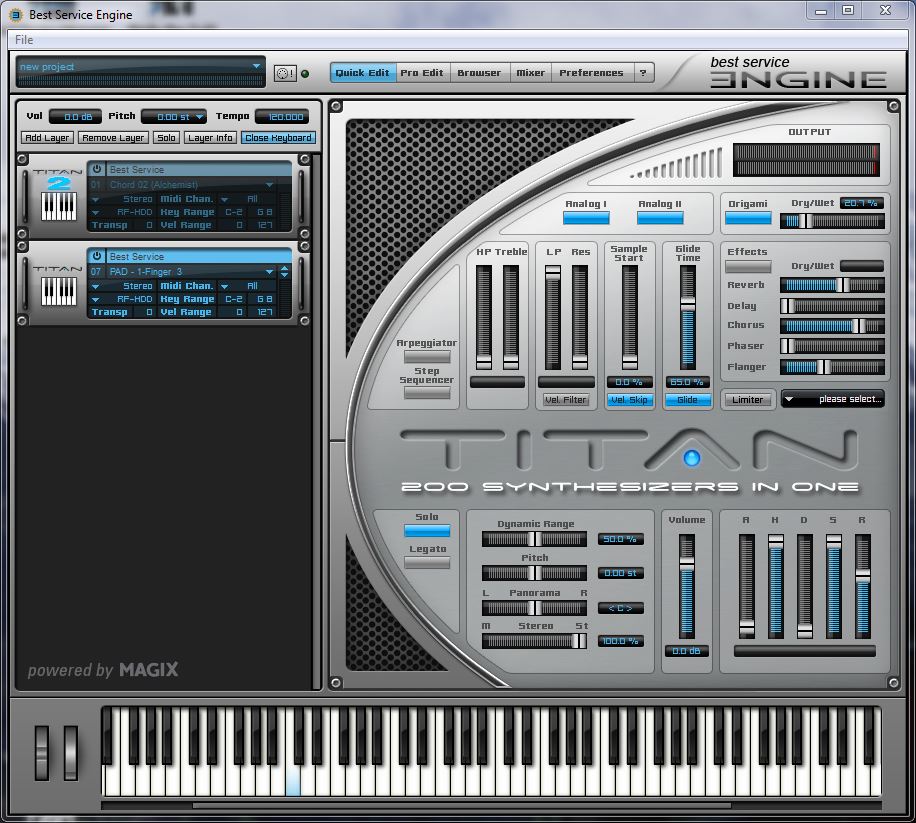Click the Vol field showing 0.0 dB
Image resolution: width=916 pixels, height=823 pixels.
pyautogui.click(x=75, y=117)
